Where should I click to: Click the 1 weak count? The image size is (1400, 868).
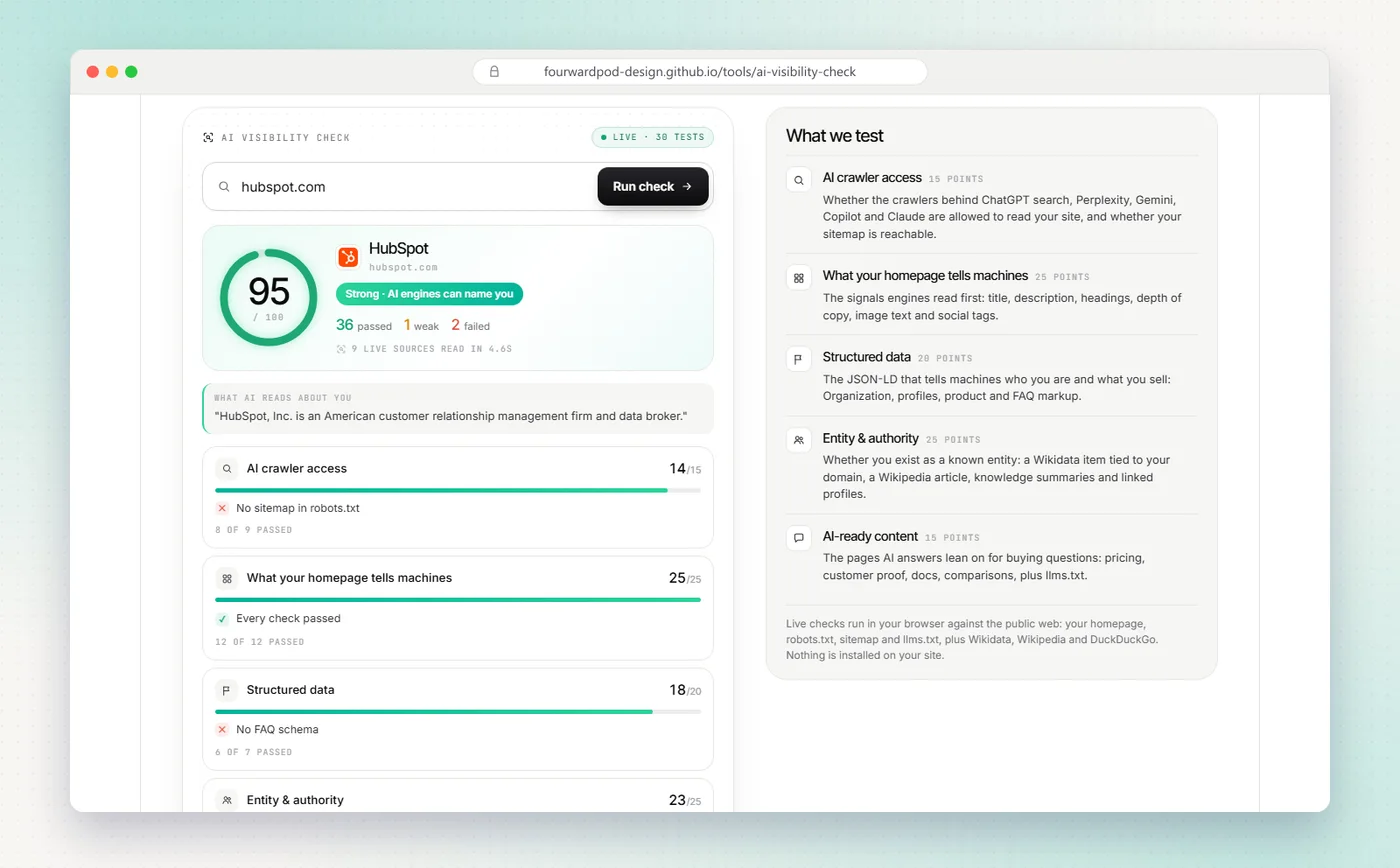[421, 325]
